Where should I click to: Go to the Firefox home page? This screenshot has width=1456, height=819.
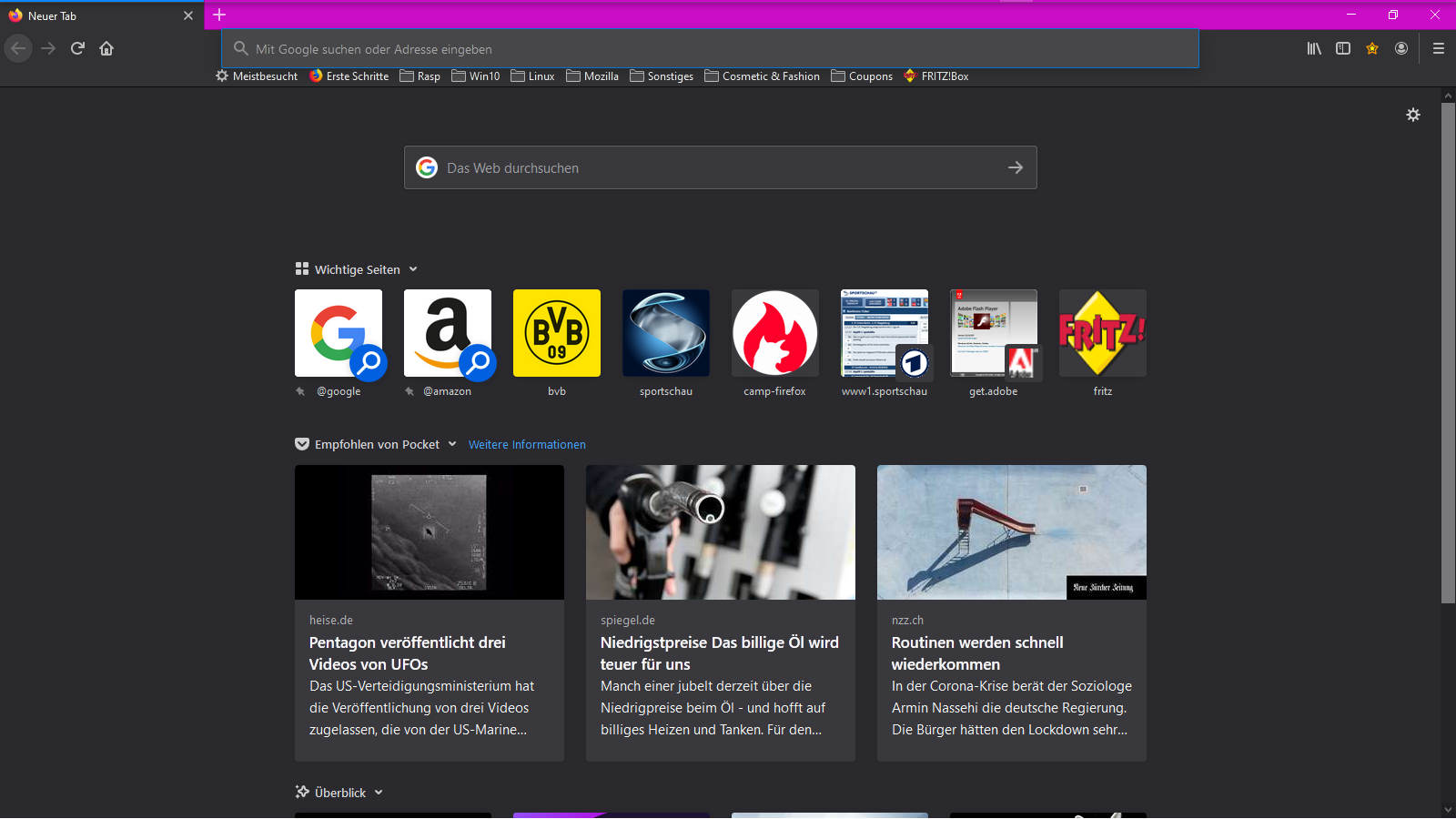pyautogui.click(x=106, y=48)
